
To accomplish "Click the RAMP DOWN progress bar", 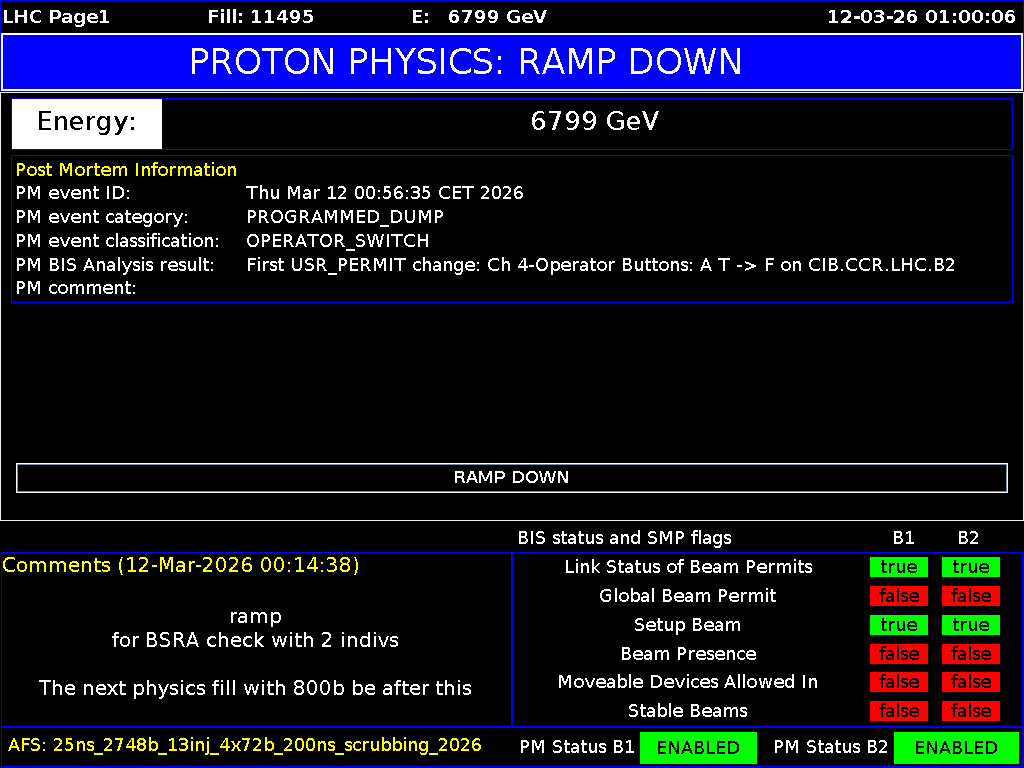I will (x=511, y=477).
